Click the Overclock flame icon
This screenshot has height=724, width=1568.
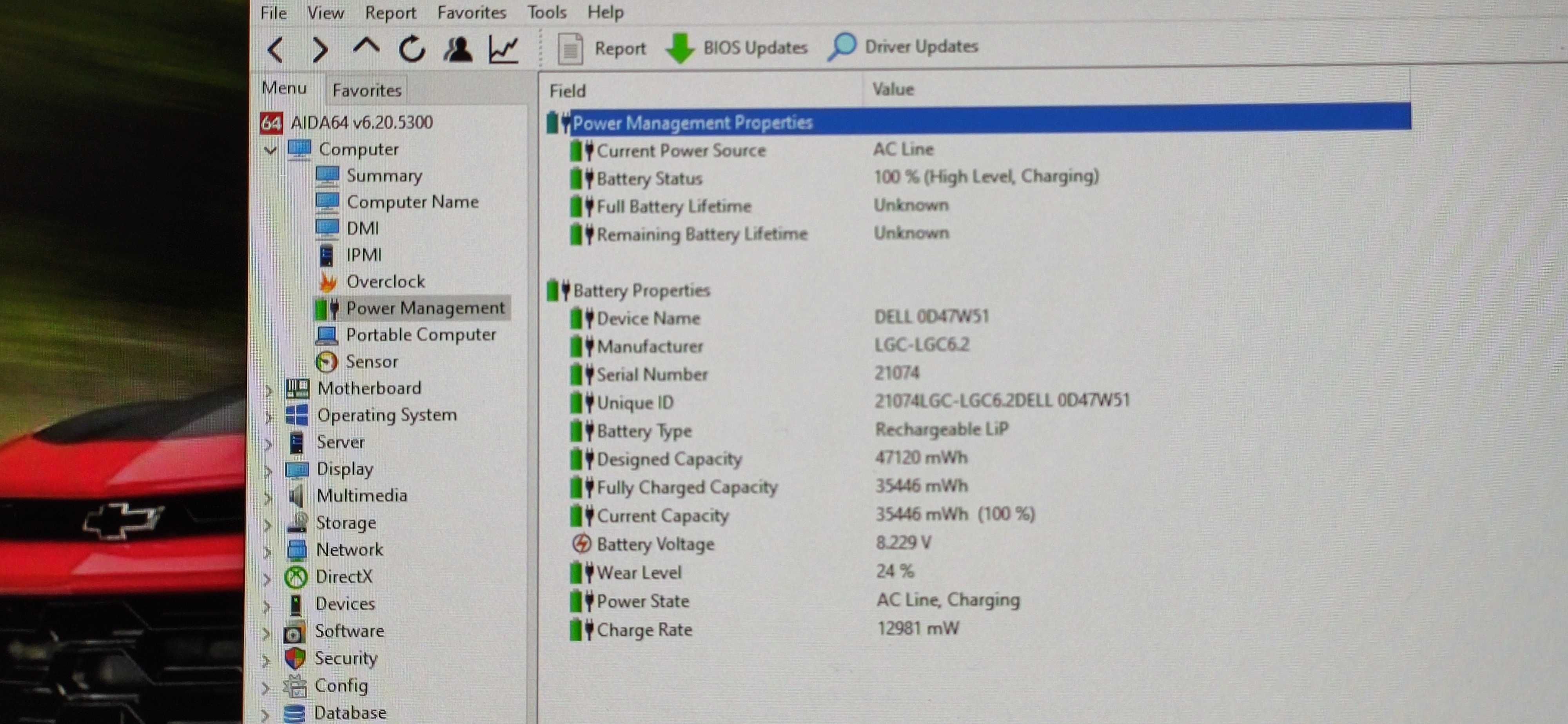coord(328,282)
